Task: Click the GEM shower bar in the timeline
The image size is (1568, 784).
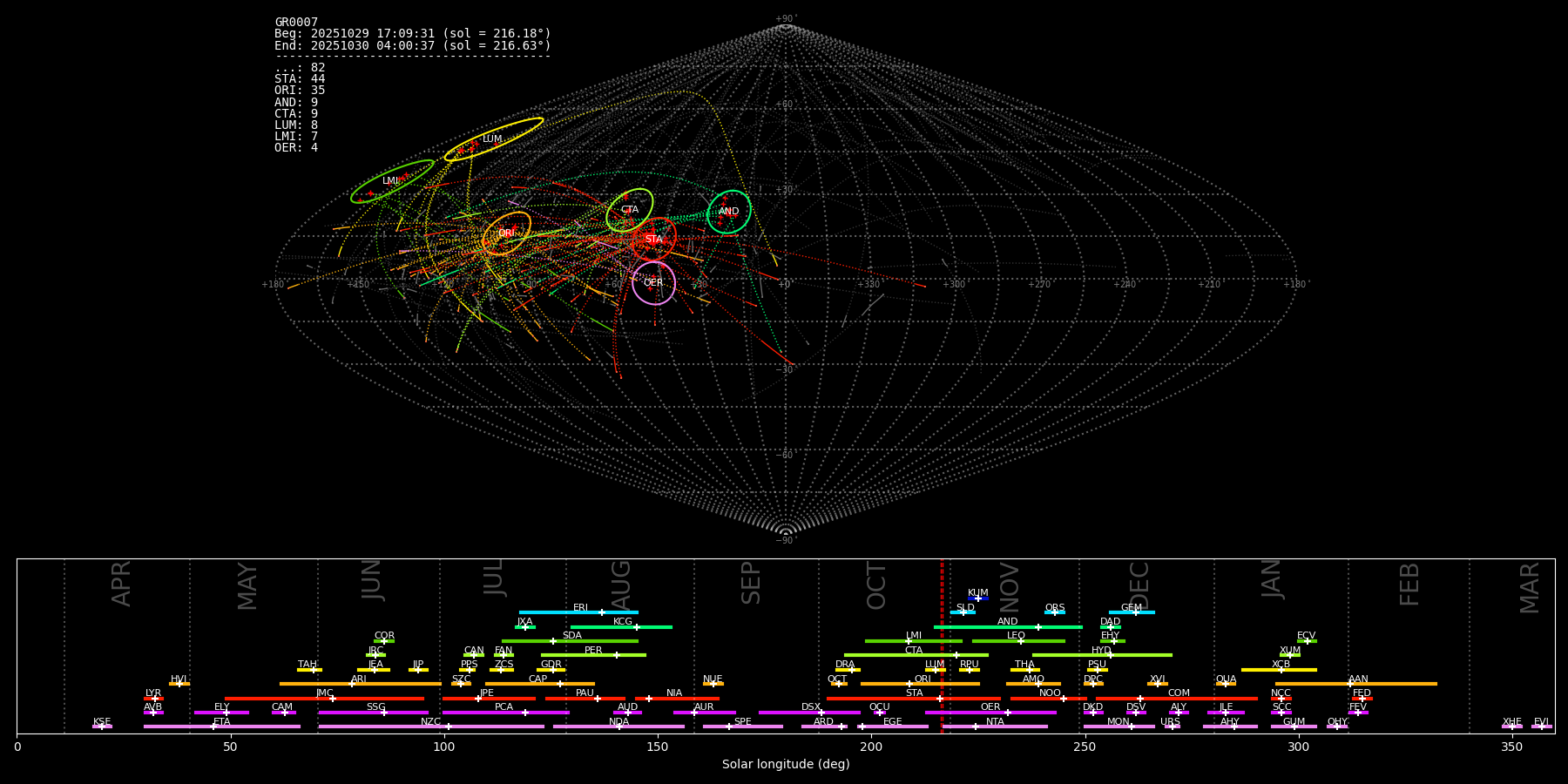Action: [x=1132, y=612]
